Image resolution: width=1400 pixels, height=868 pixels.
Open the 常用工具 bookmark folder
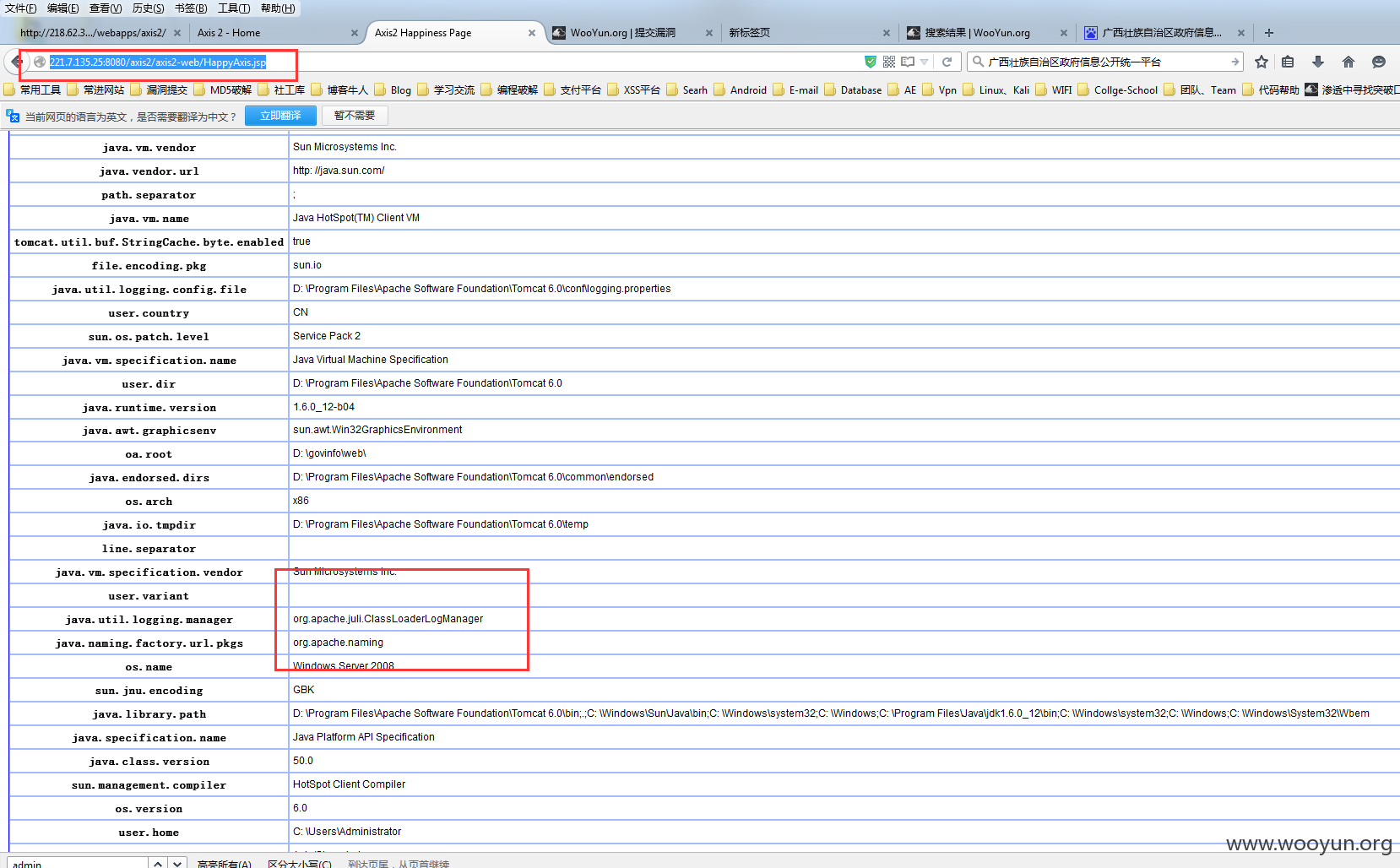(x=32, y=90)
